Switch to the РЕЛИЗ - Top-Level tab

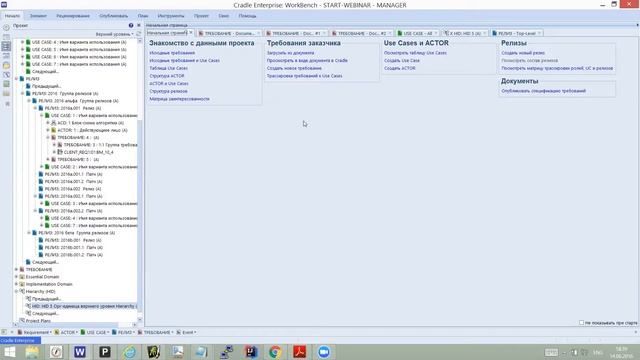coord(517,33)
